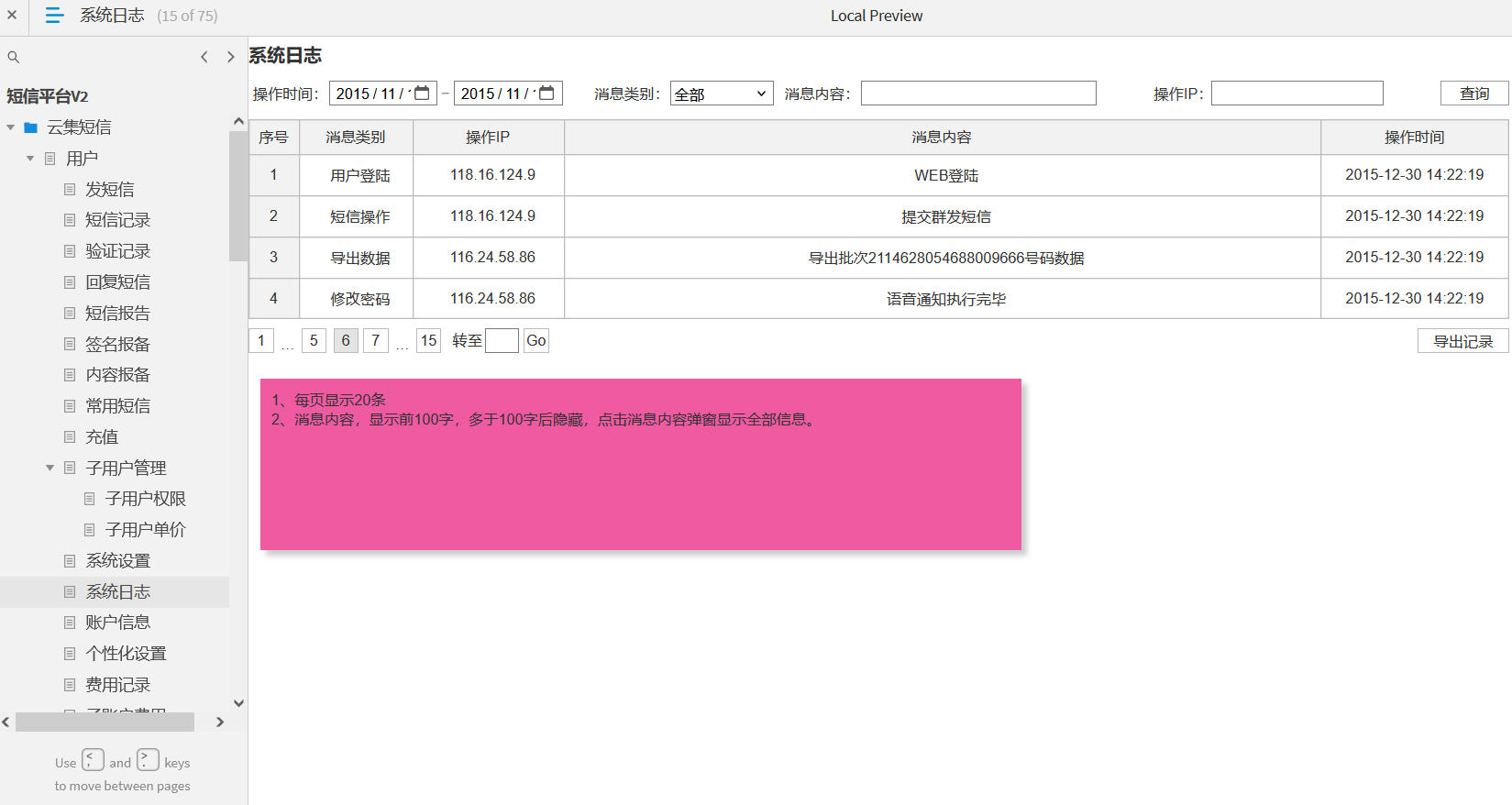
Task: Open the sitemap hamburger menu icon
Action: [54, 16]
